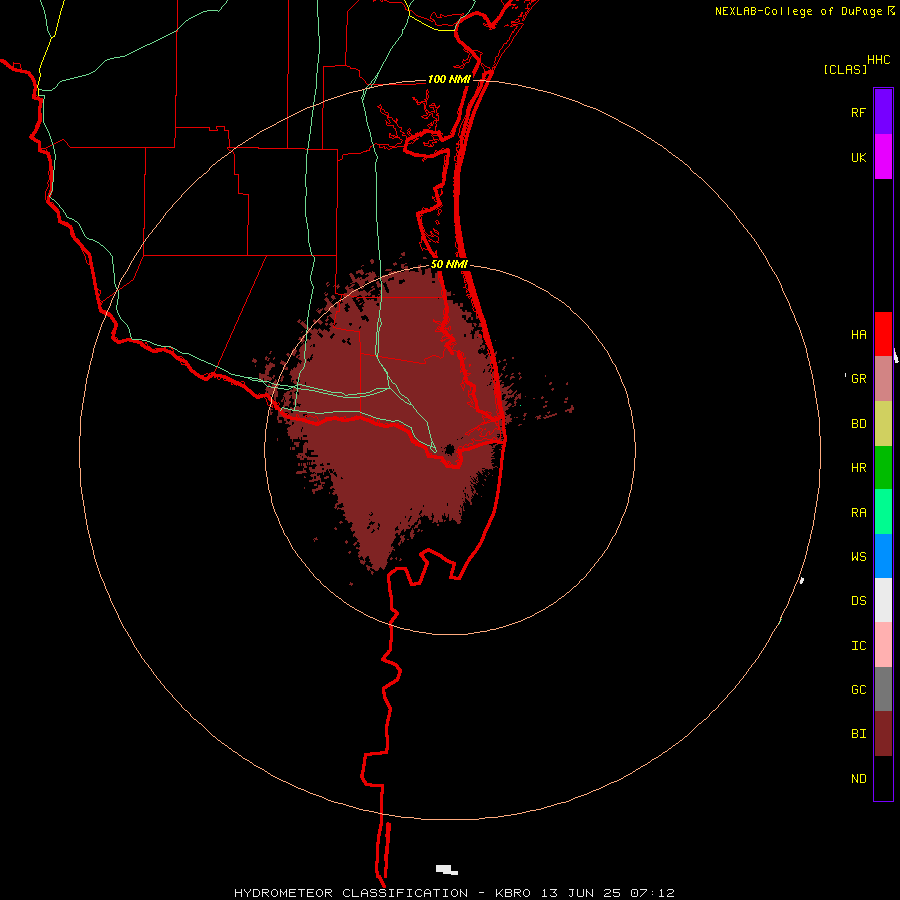Click the black radar site dot
The width and height of the screenshot is (900, 900).
tap(450, 449)
